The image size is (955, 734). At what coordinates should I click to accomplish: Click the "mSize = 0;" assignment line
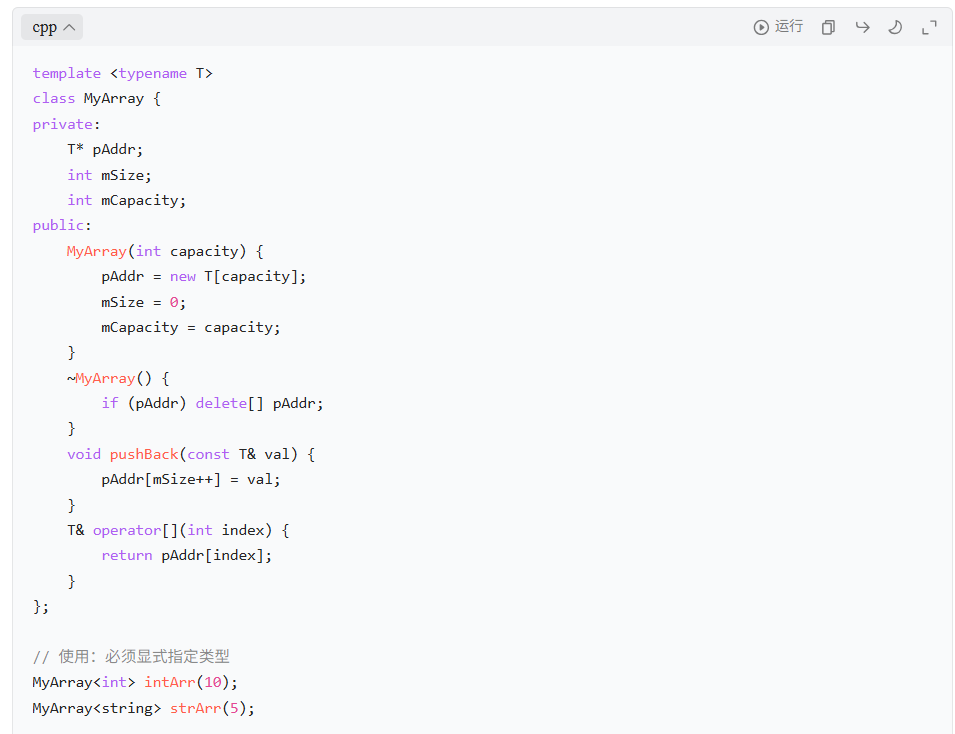point(144,302)
